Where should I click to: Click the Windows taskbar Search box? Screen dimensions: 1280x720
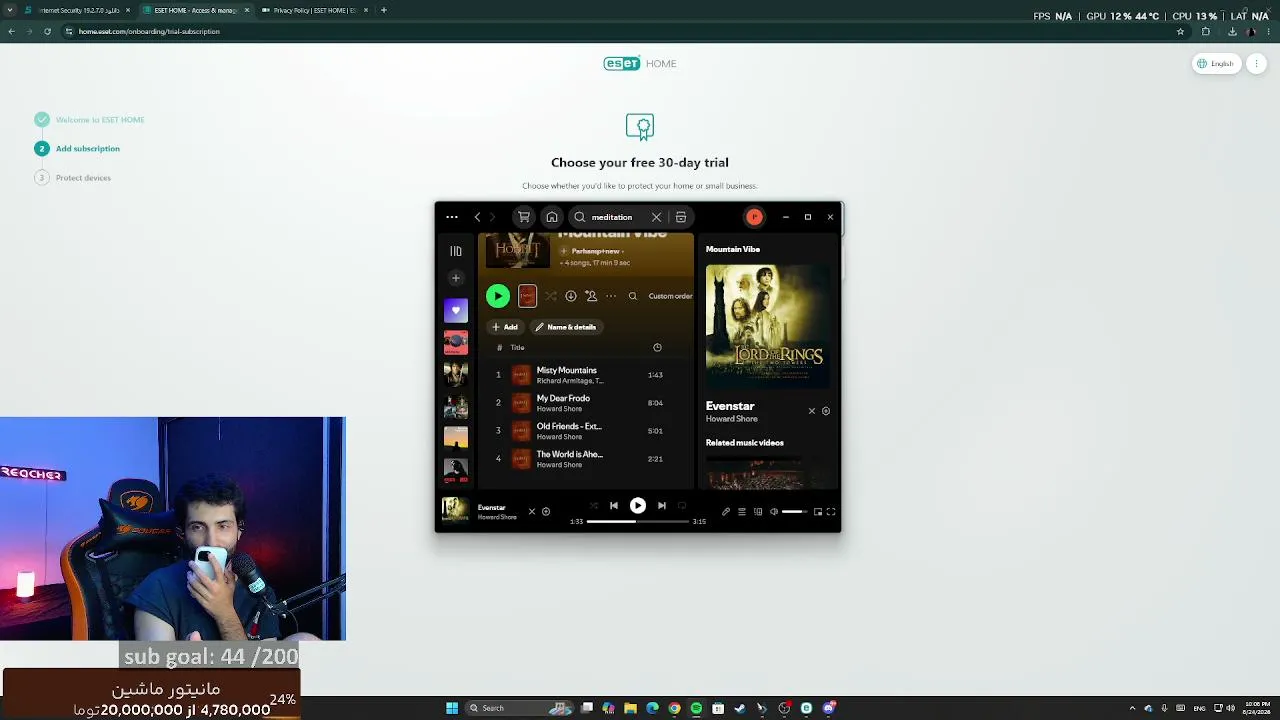(x=520, y=708)
